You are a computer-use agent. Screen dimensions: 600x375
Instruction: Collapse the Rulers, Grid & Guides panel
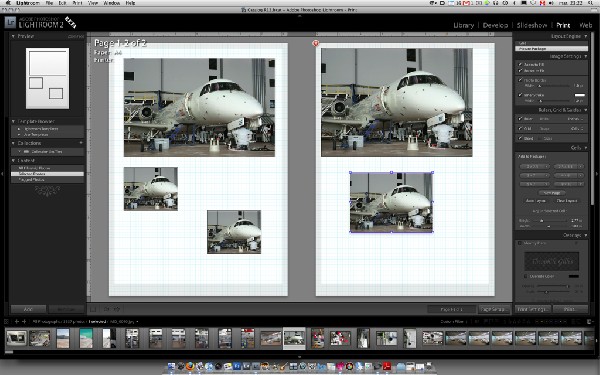point(585,110)
